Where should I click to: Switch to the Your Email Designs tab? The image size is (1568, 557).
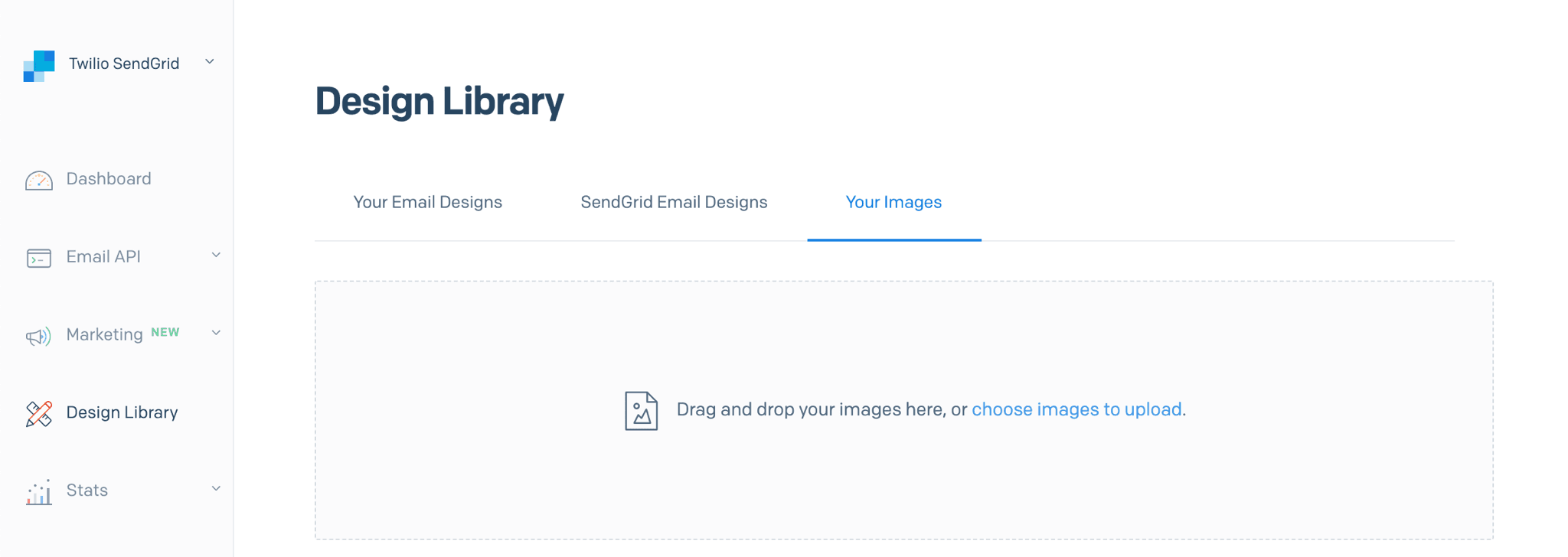427,203
